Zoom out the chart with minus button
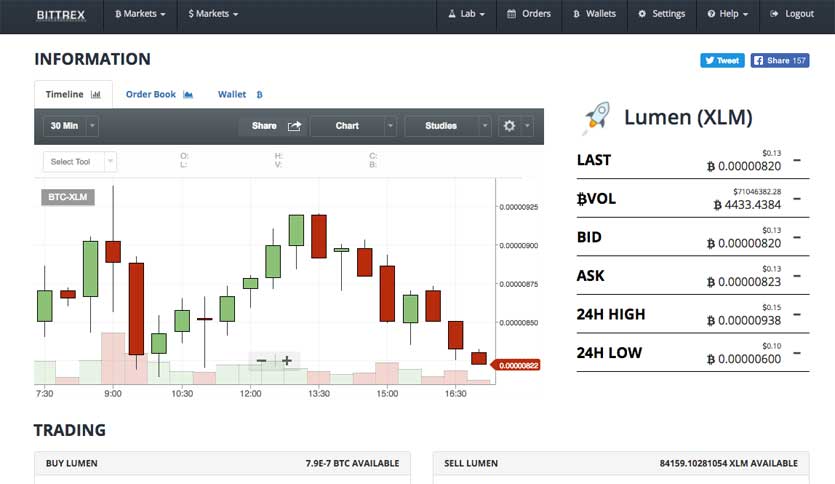 coord(262,361)
